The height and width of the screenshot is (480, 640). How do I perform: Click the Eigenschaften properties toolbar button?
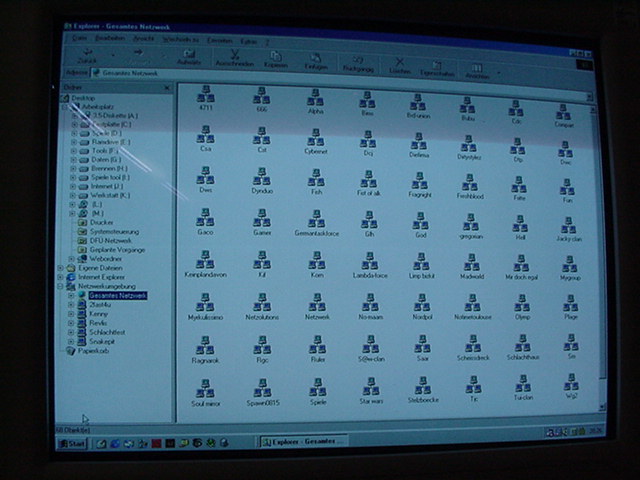tap(437, 68)
